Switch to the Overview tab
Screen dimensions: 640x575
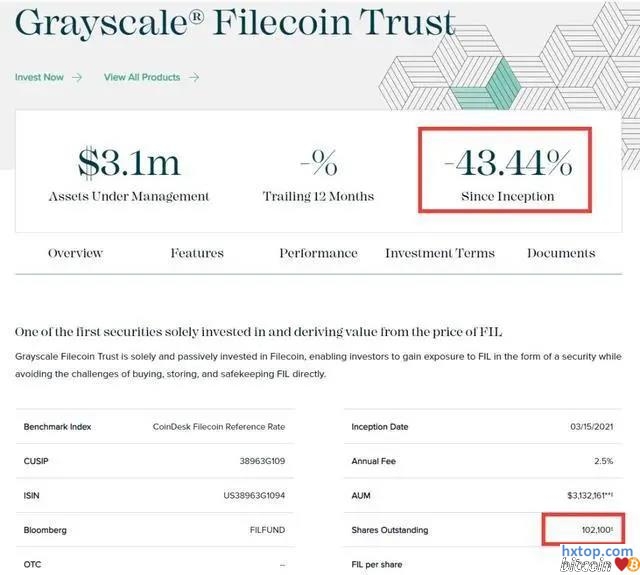[x=75, y=253]
